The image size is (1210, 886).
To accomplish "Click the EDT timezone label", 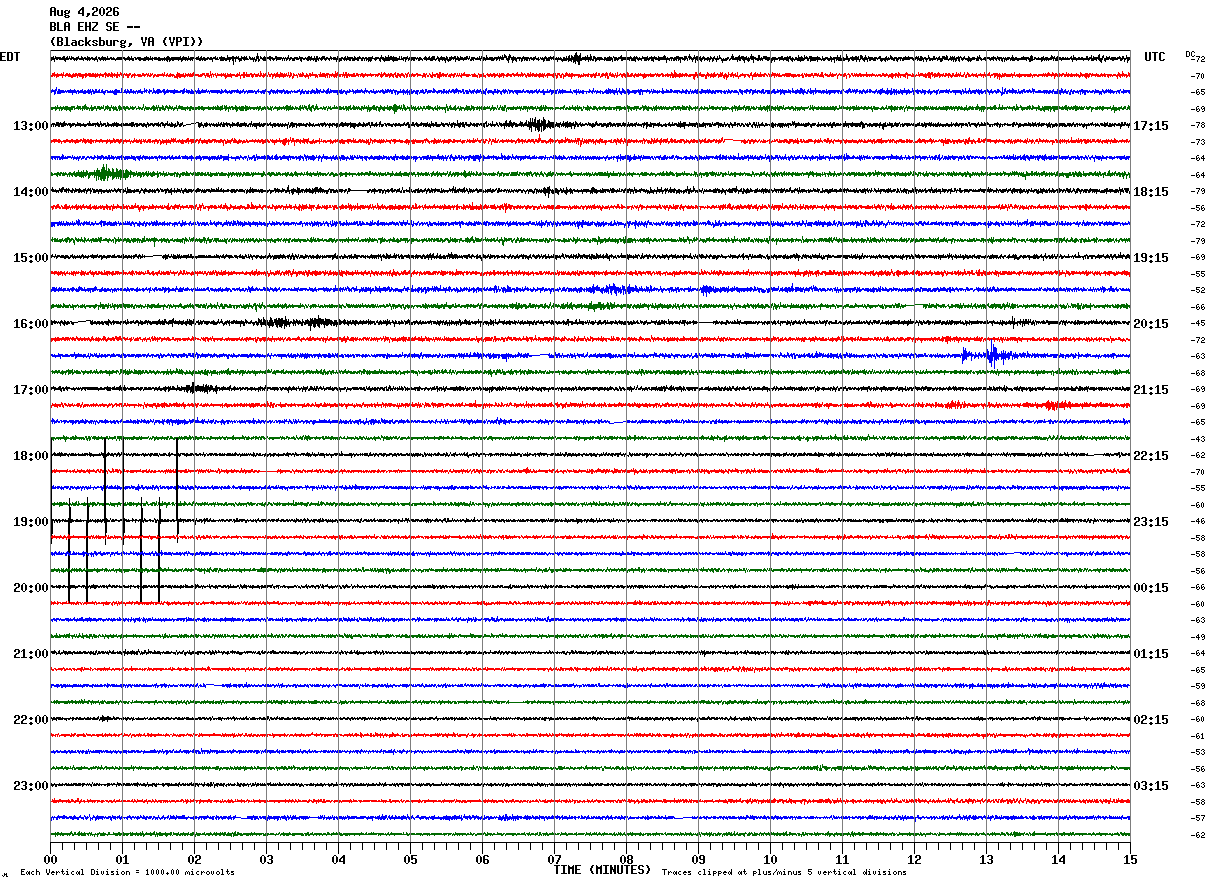I will pyautogui.click(x=10, y=57).
